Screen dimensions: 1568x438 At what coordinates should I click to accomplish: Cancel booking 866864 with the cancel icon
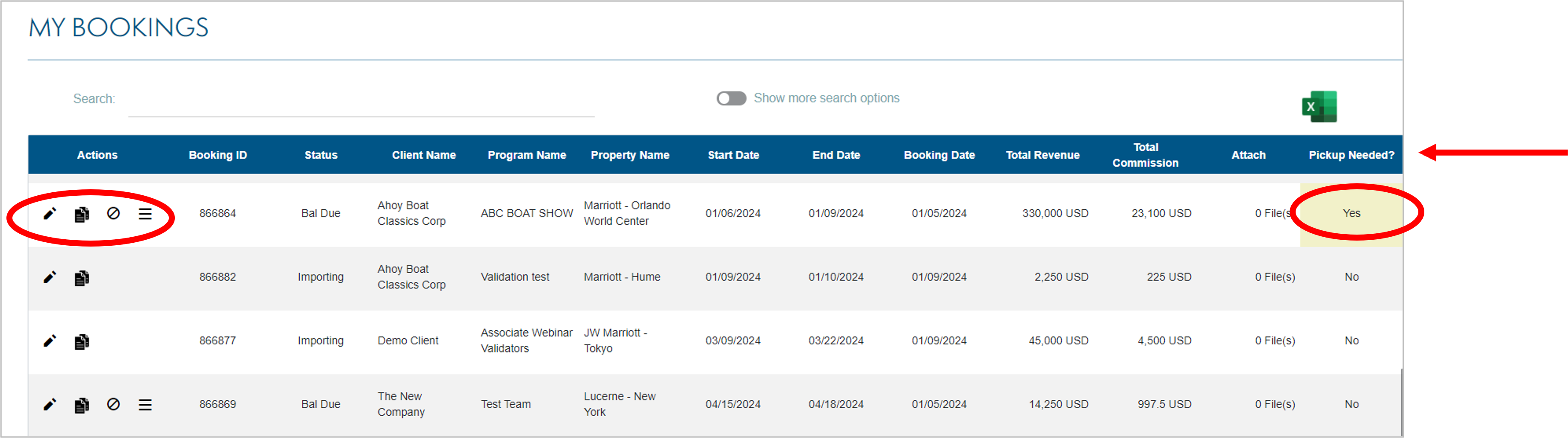coord(113,214)
